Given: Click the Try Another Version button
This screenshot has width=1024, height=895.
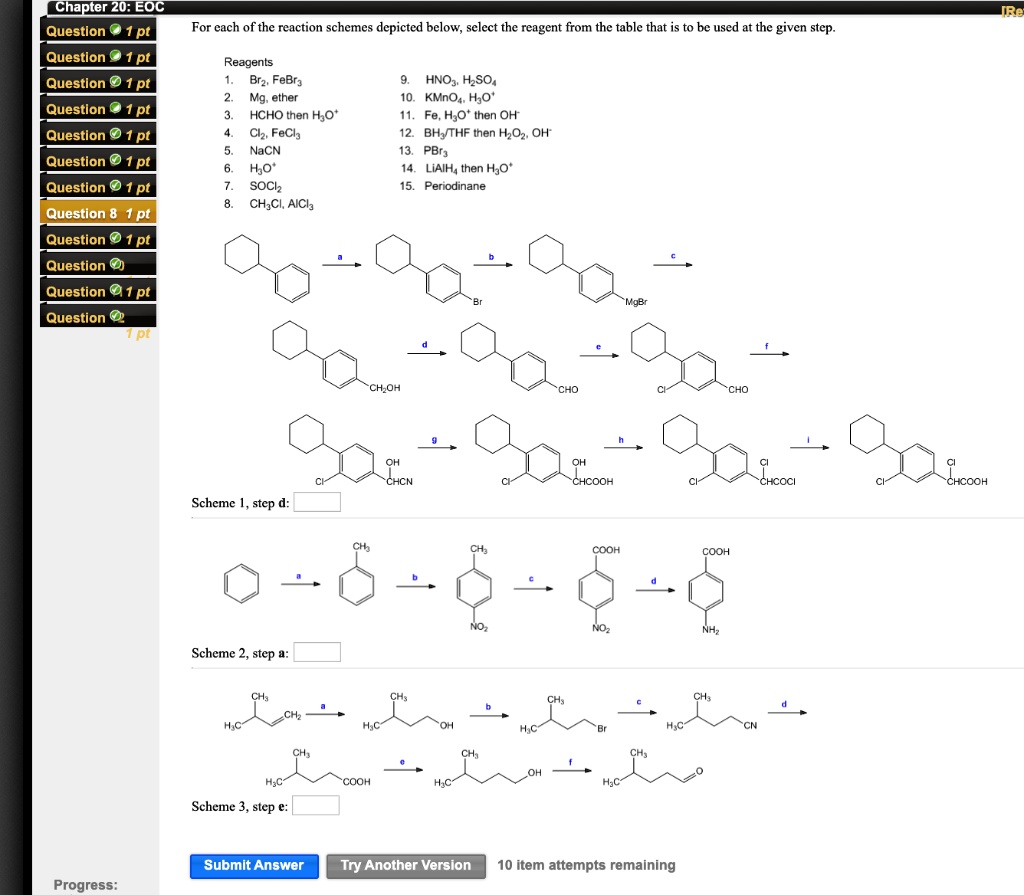Looking at the screenshot, I should pos(405,866).
